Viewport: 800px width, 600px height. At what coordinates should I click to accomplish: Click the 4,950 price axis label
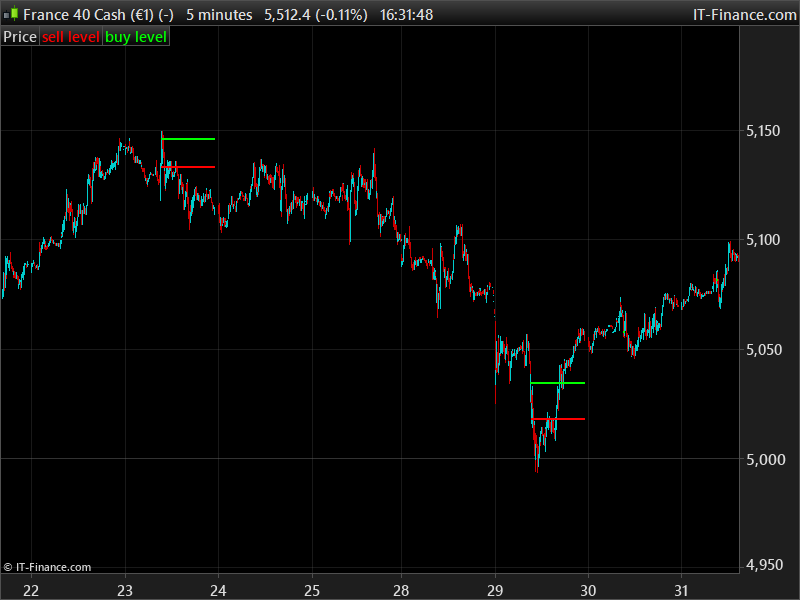763,565
